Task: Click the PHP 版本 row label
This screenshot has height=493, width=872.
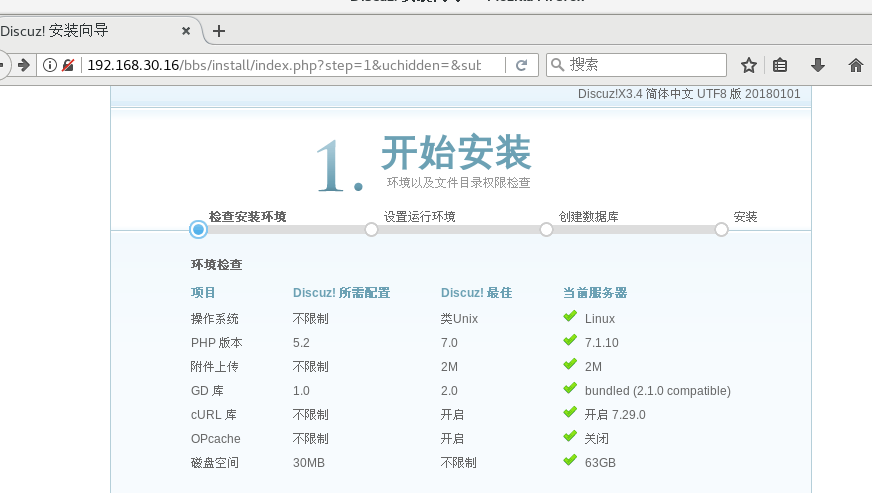Action: (x=217, y=343)
